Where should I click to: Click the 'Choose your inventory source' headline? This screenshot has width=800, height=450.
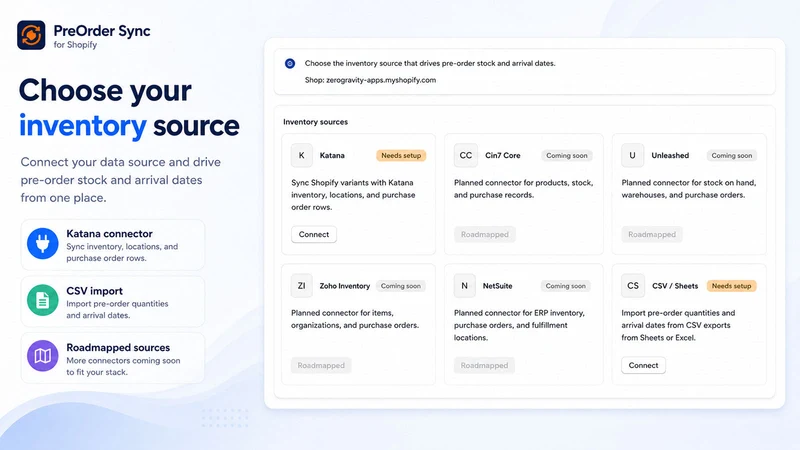click(x=129, y=108)
